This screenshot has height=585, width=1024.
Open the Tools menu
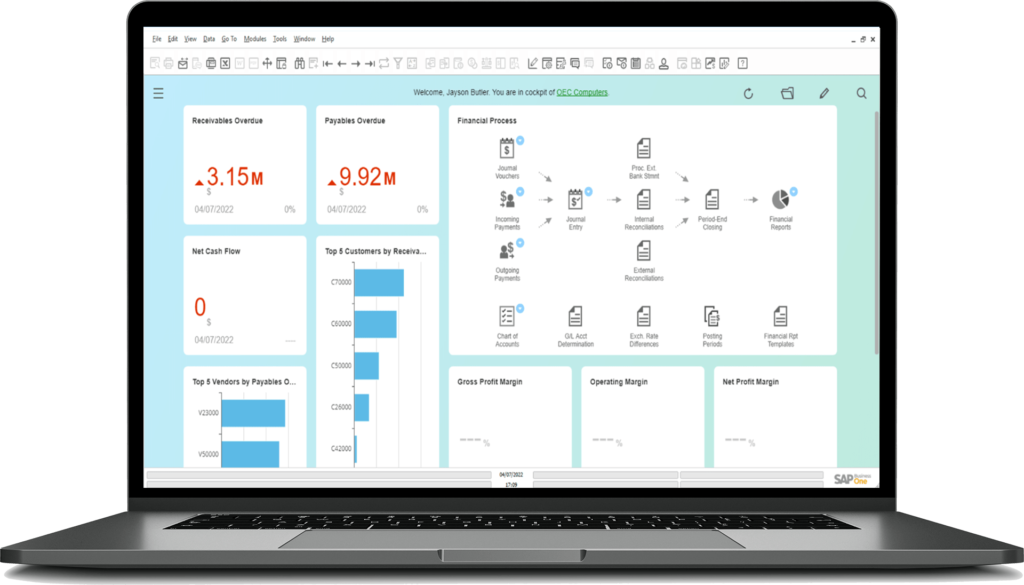(280, 39)
